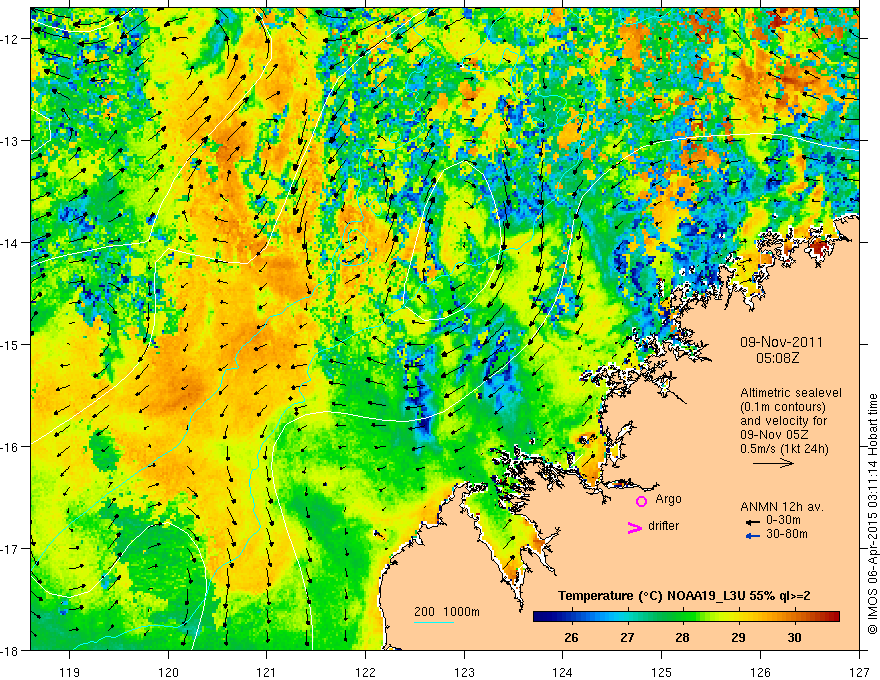Screen dimensions: 880x680
Task: Click the -16 latitude axis label
Action: (11, 447)
